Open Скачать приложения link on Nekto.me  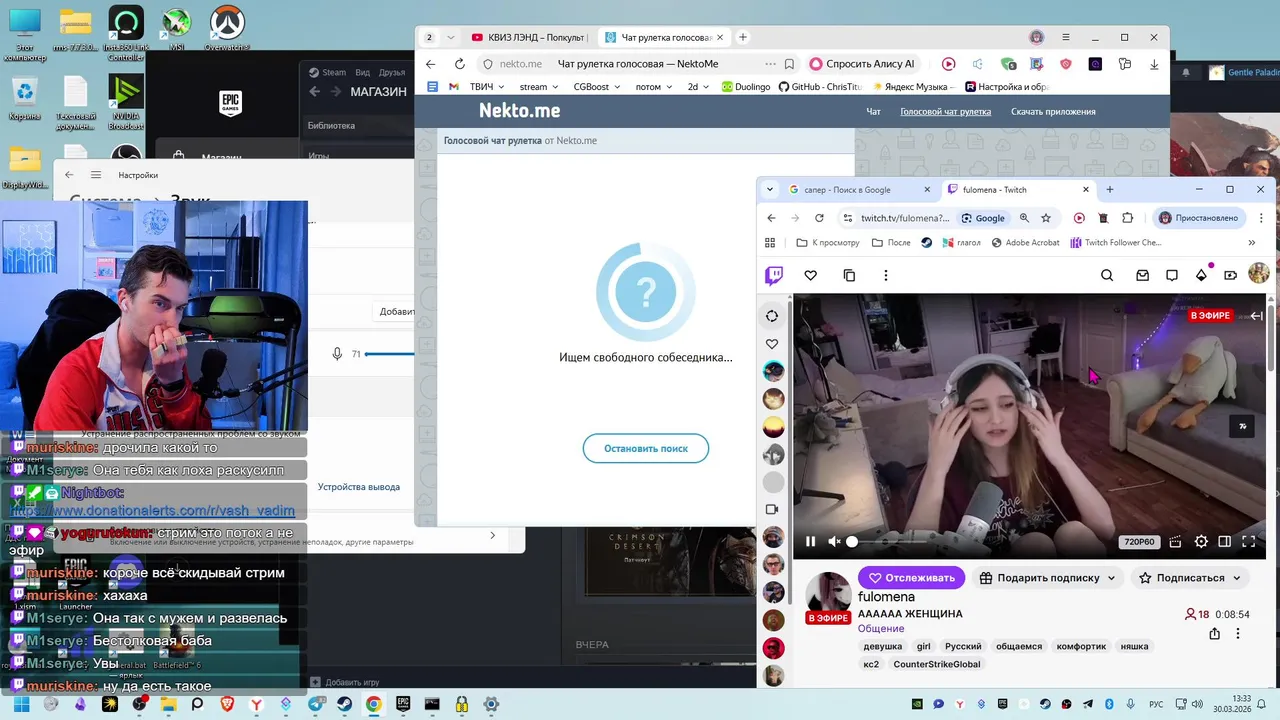pyautogui.click(x=1053, y=112)
